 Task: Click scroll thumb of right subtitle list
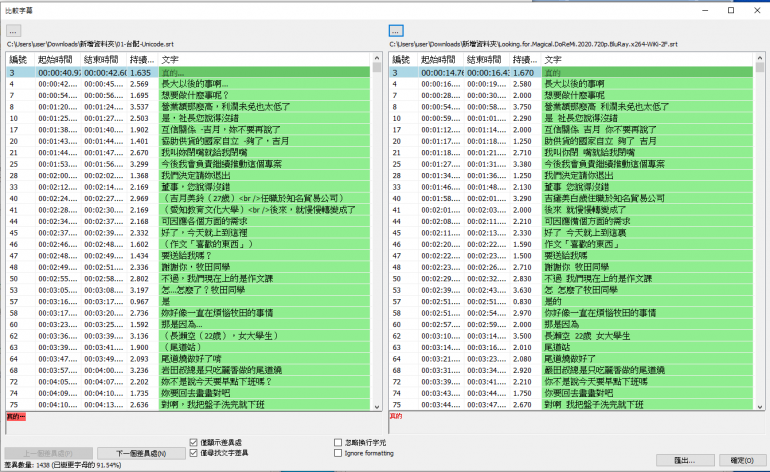[x=760, y=67]
